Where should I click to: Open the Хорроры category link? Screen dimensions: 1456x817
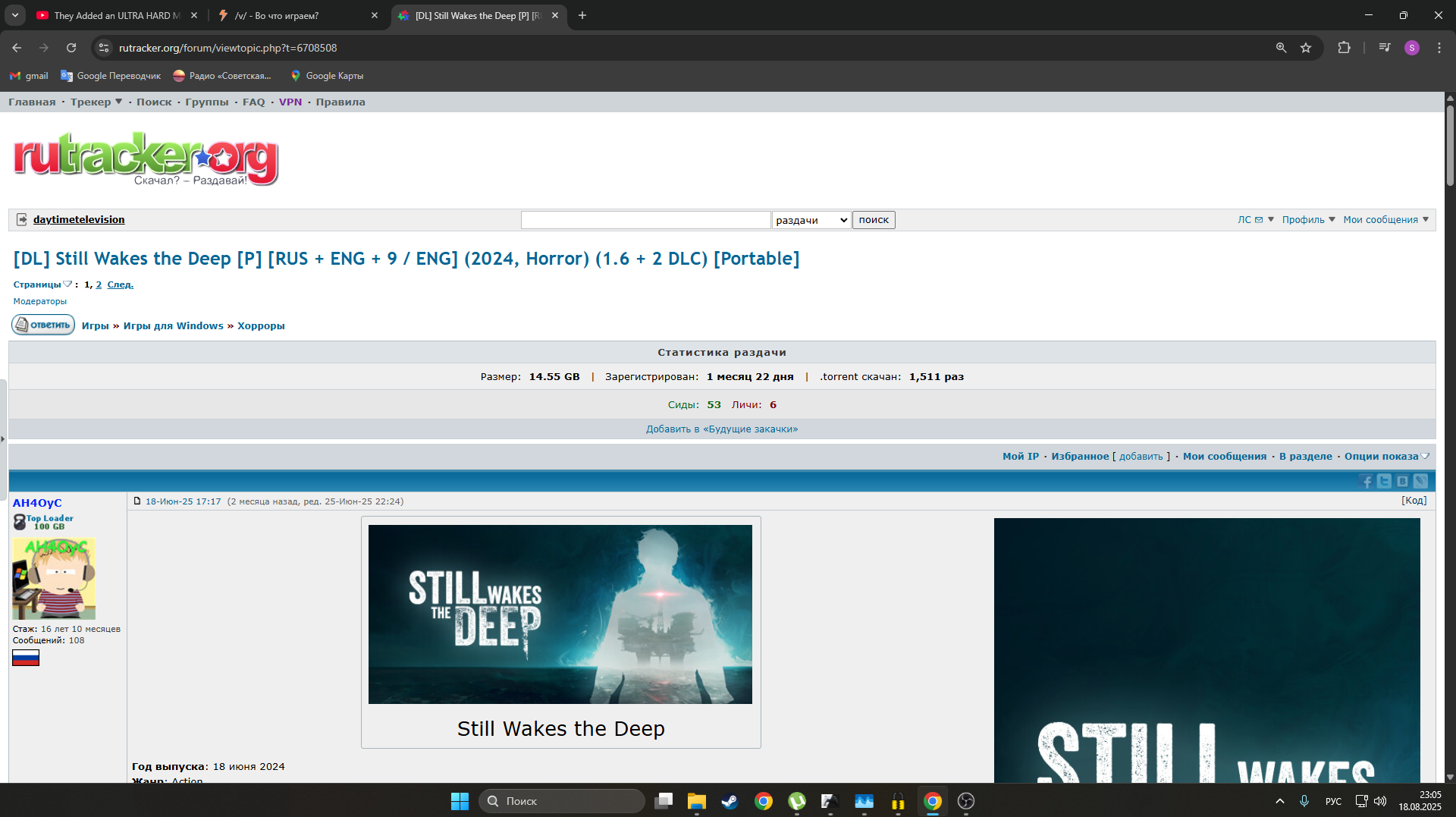click(x=261, y=325)
